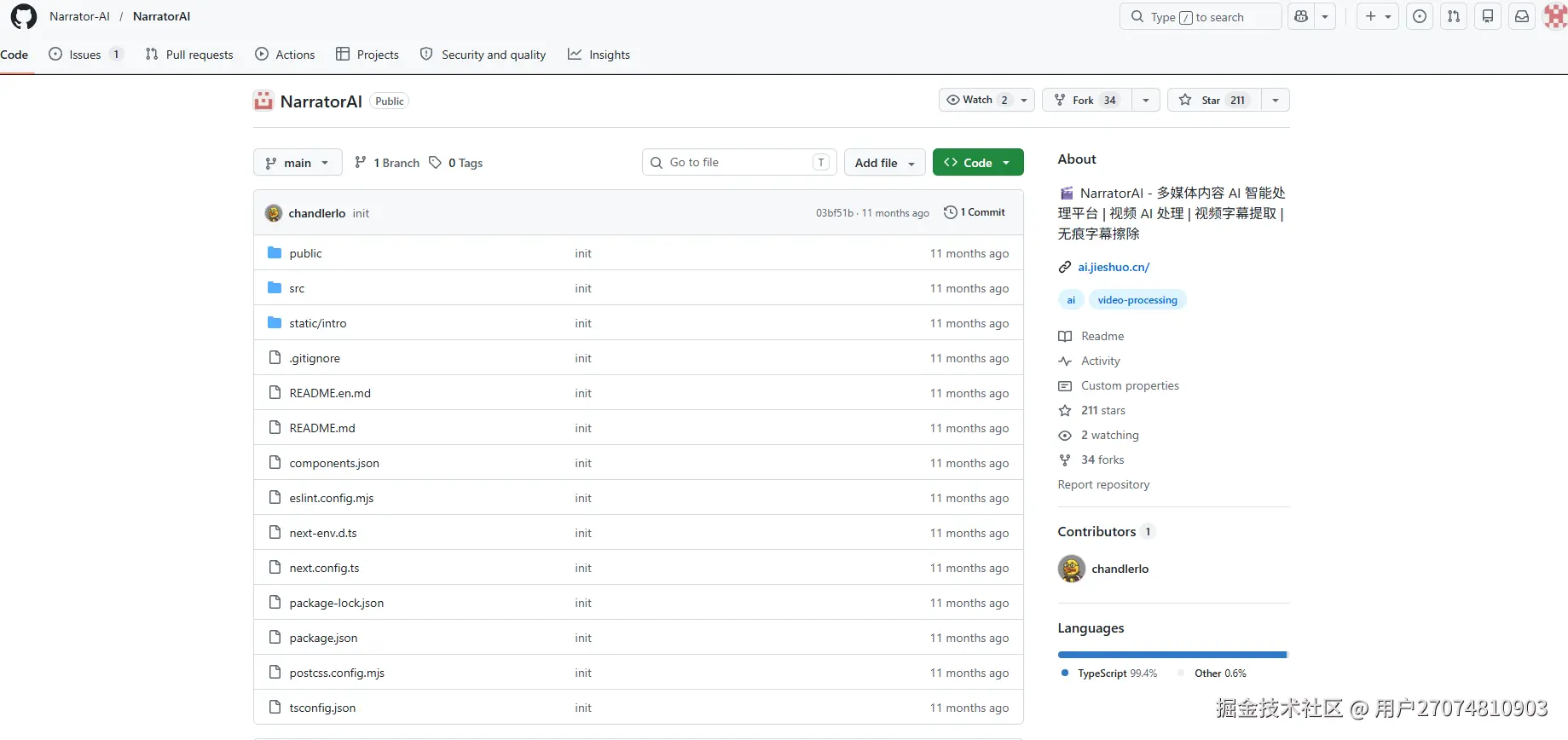Click the ai topic tag
Screen dimensions: 1568x740
tap(1071, 300)
